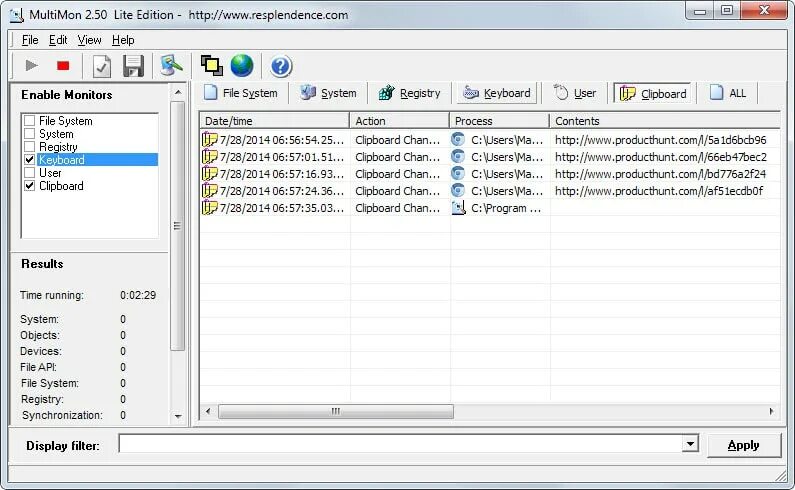Open the Edit menu
The image size is (795, 490).
point(58,40)
